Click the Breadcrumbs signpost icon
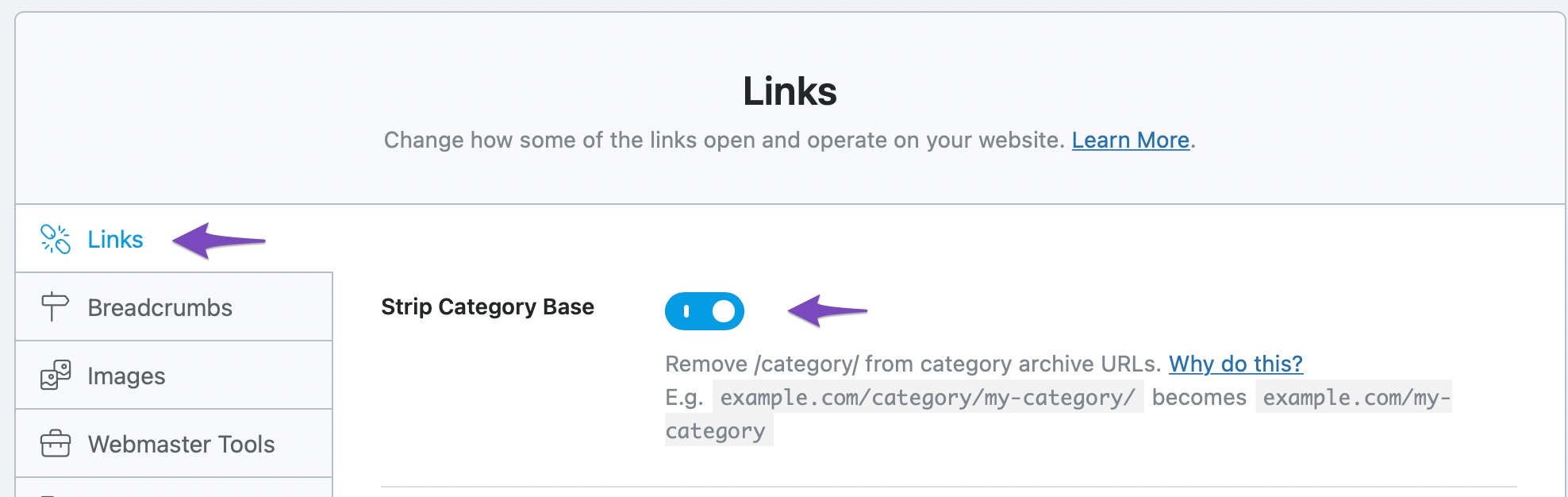The width and height of the screenshot is (1568, 497). [55, 306]
